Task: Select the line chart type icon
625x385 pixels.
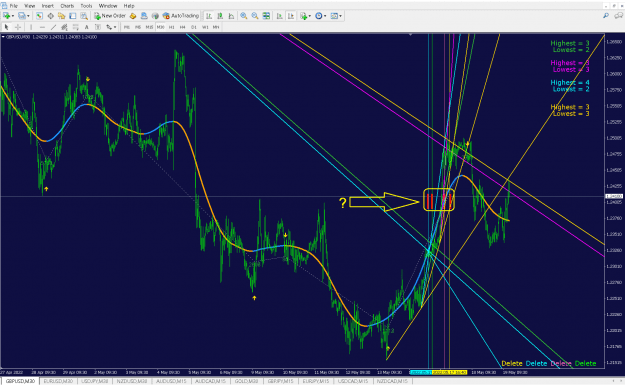Action: 231,16
